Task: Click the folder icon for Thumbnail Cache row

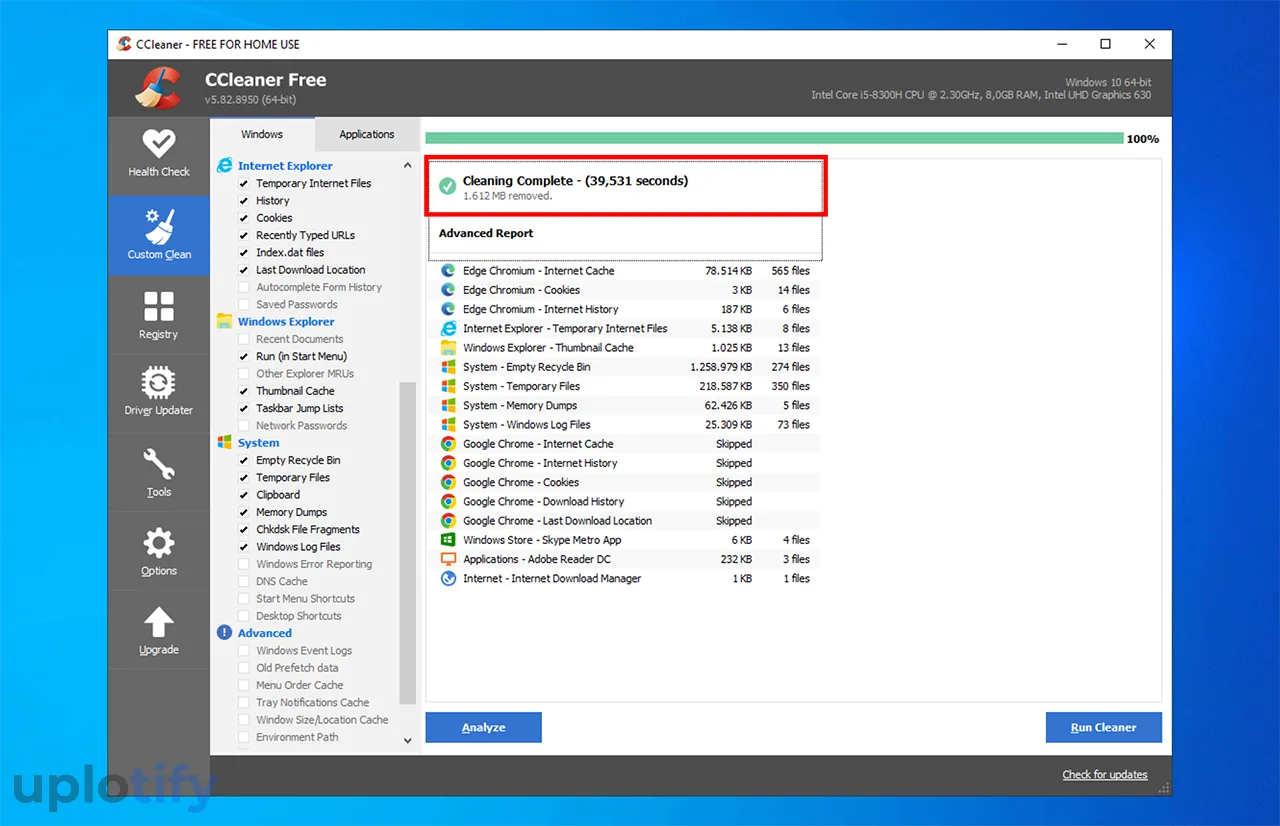Action: click(x=448, y=348)
